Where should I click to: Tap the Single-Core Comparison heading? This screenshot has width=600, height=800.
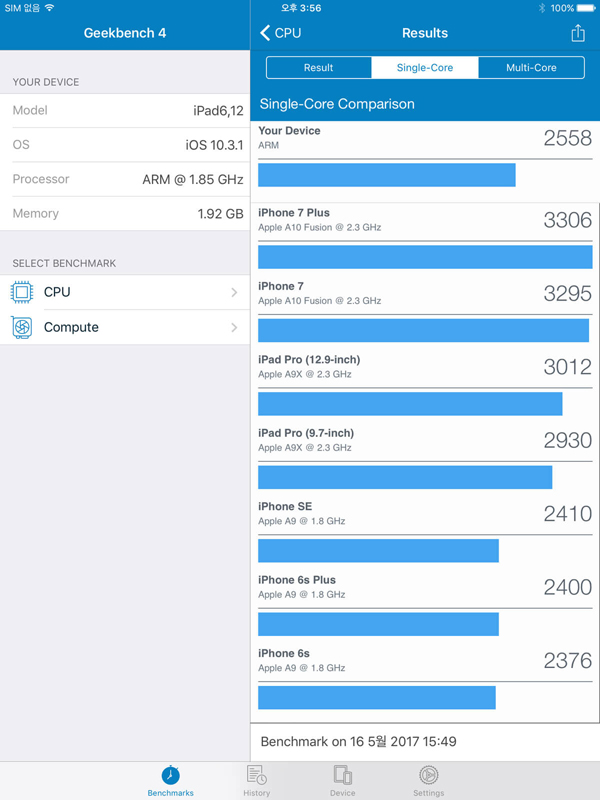coord(337,104)
